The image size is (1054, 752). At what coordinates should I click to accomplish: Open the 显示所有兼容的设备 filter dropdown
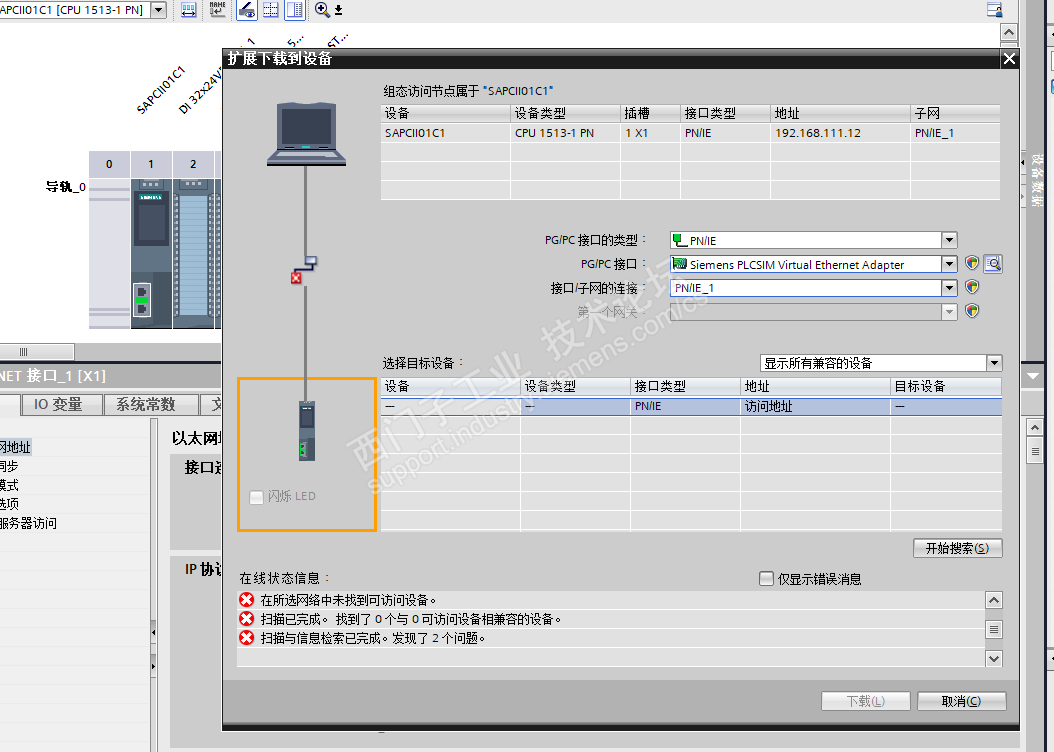(x=994, y=363)
